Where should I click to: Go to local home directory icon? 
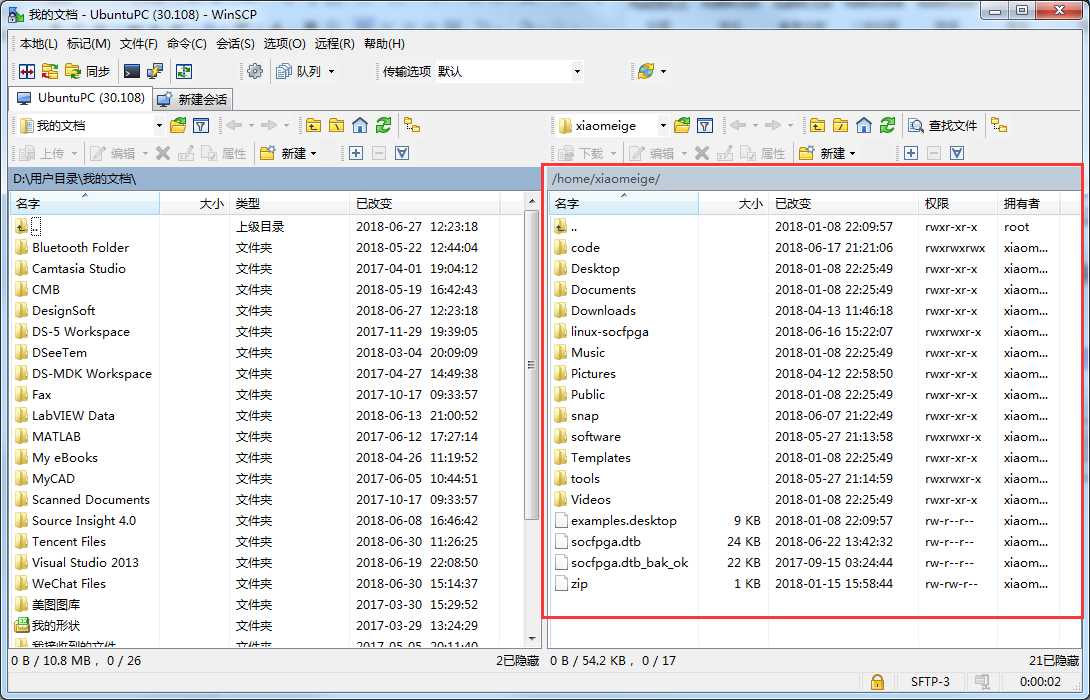[x=359, y=126]
